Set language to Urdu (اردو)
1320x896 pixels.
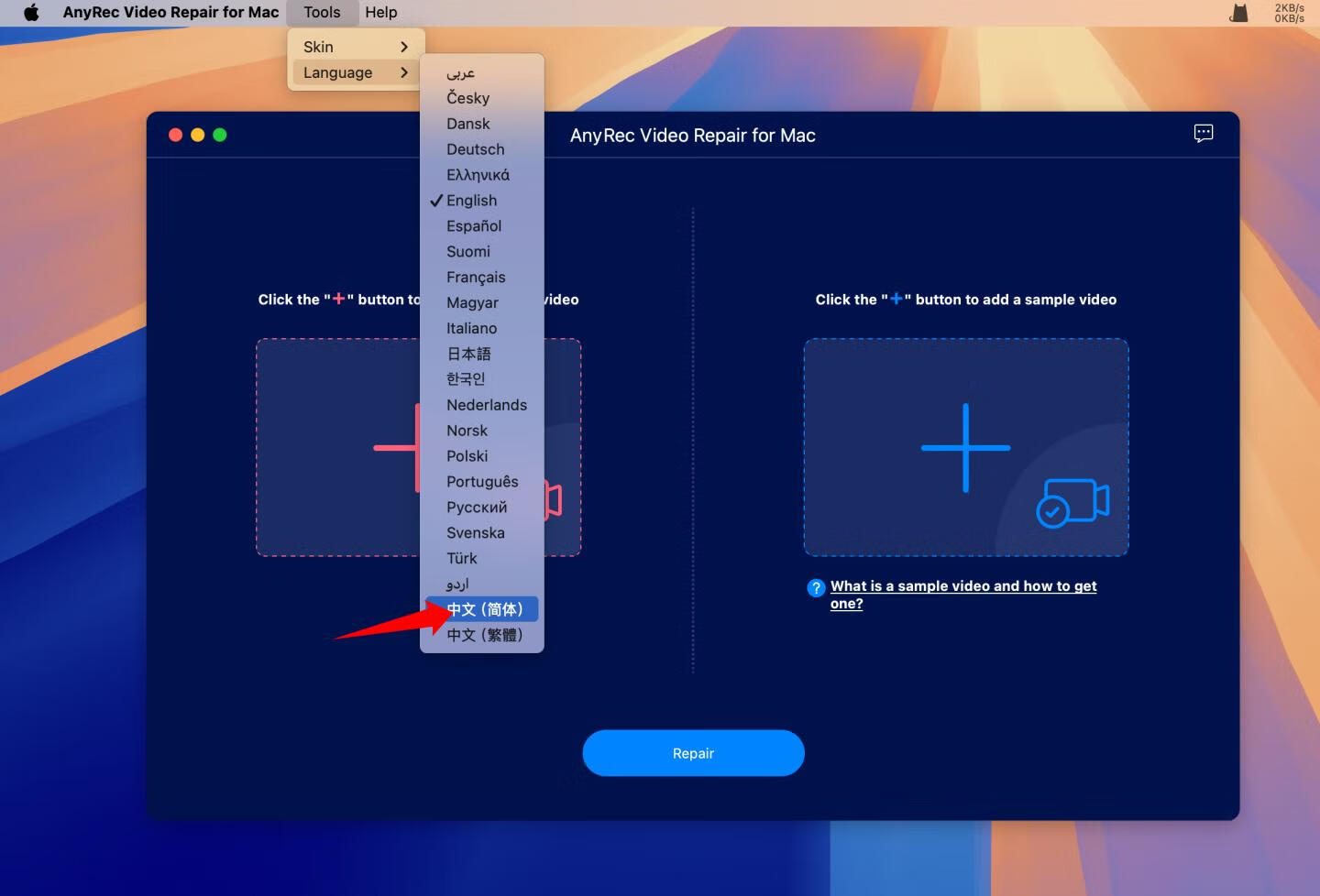point(481,585)
